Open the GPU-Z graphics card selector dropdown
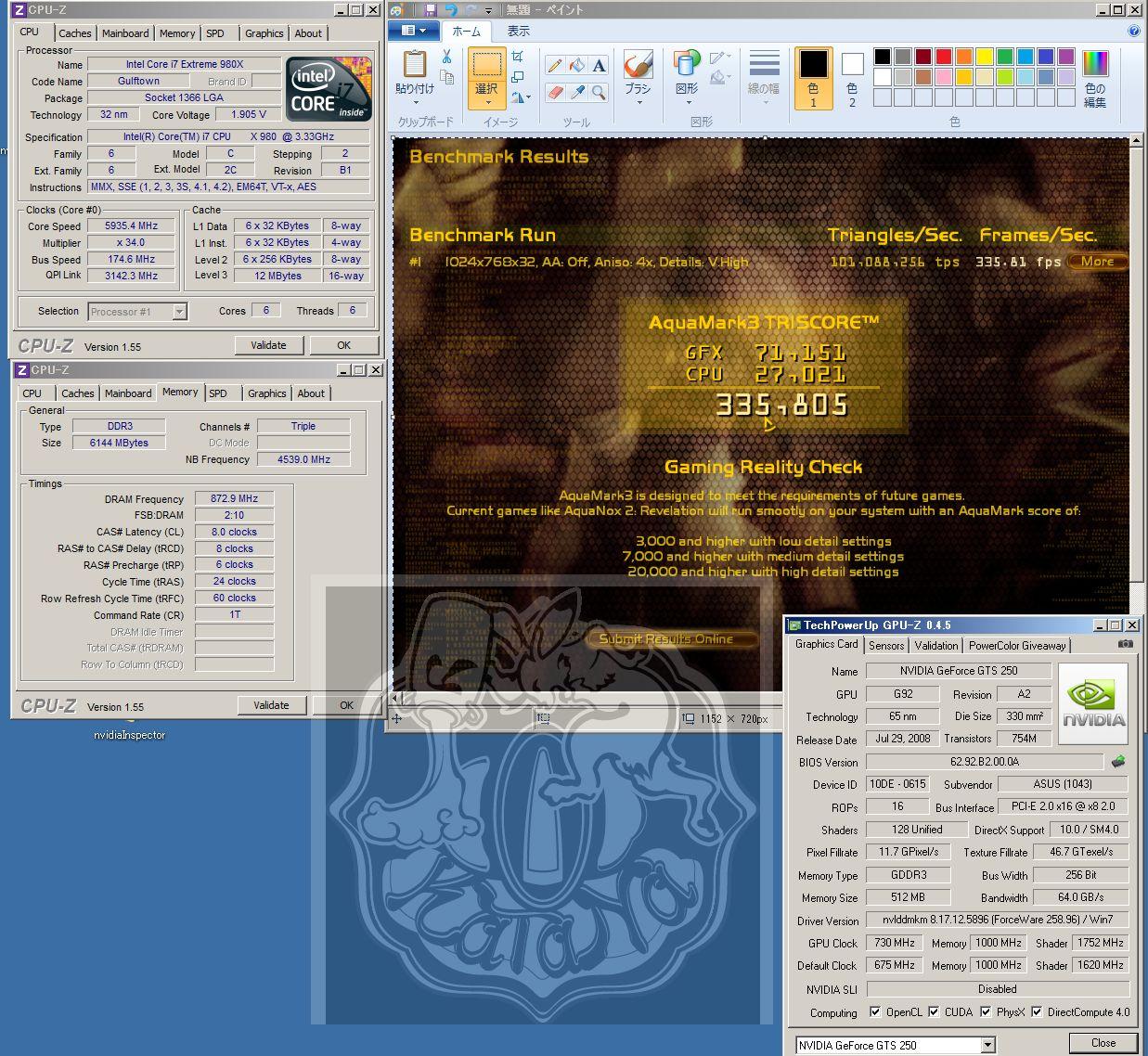The height and width of the screenshot is (1056, 1148). point(987,1045)
